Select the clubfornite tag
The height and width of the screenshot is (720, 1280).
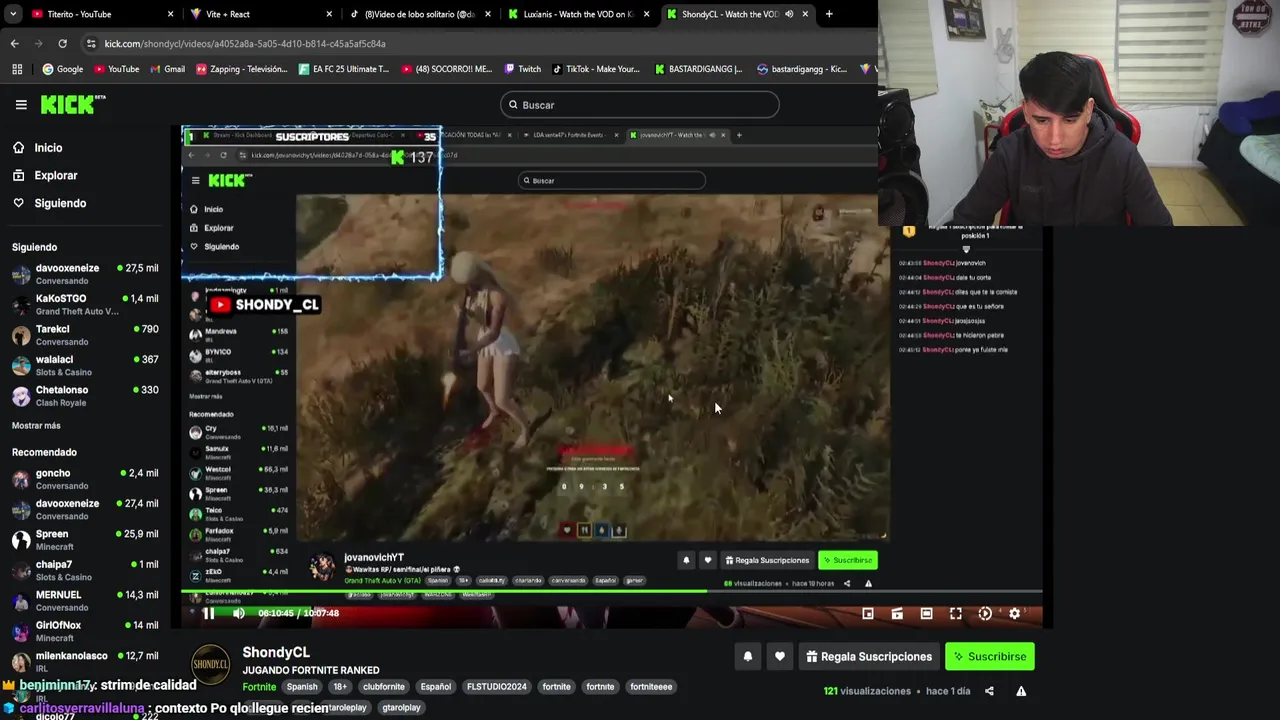click(x=384, y=687)
